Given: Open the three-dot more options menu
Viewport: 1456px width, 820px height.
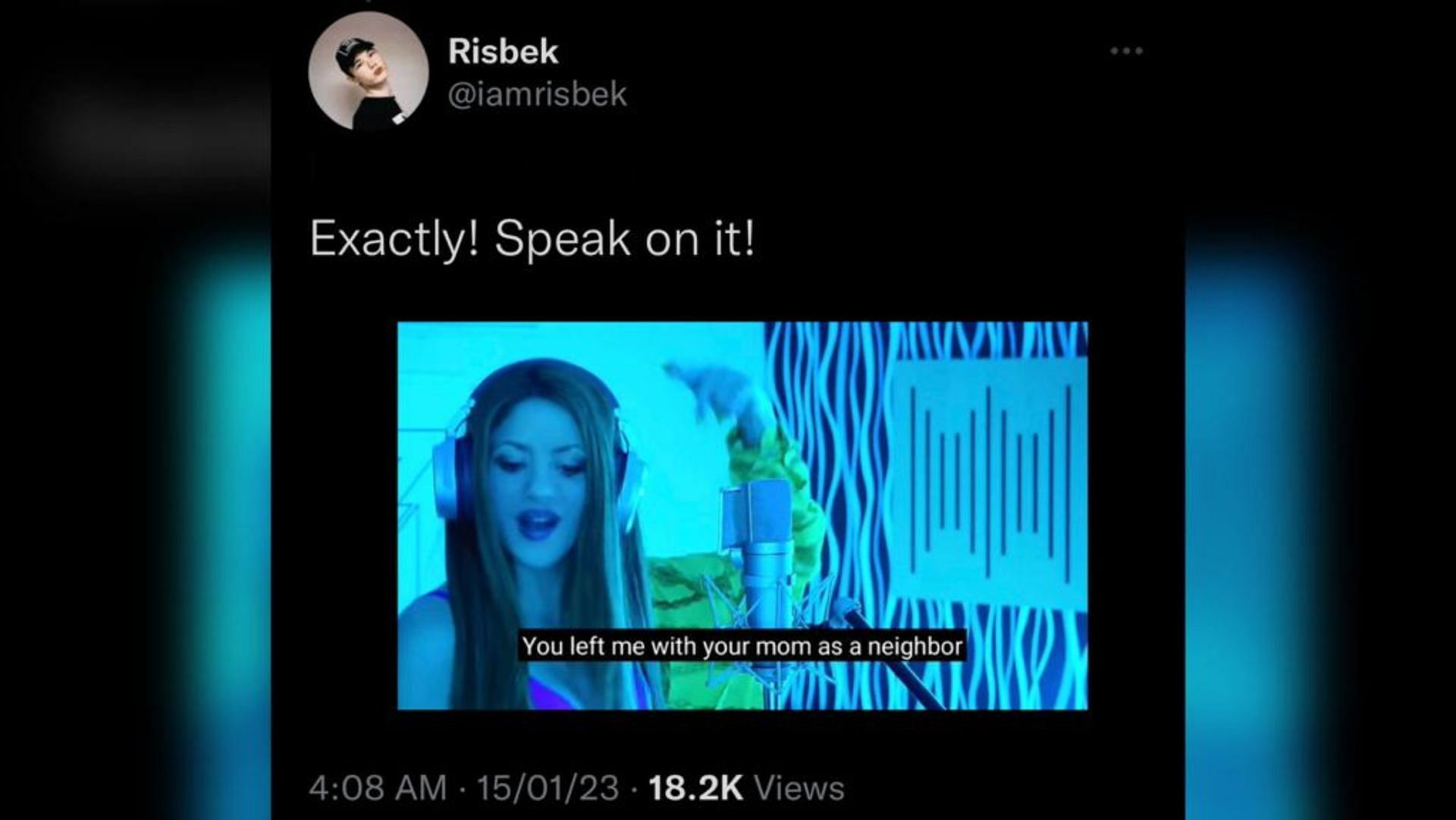Looking at the screenshot, I should 1126,51.
